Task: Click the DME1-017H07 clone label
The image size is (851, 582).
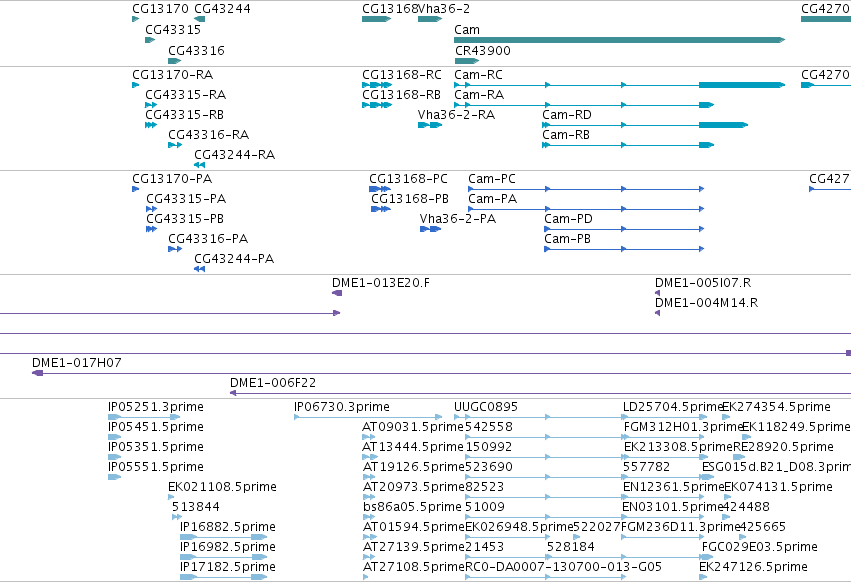Action: click(77, 363)
